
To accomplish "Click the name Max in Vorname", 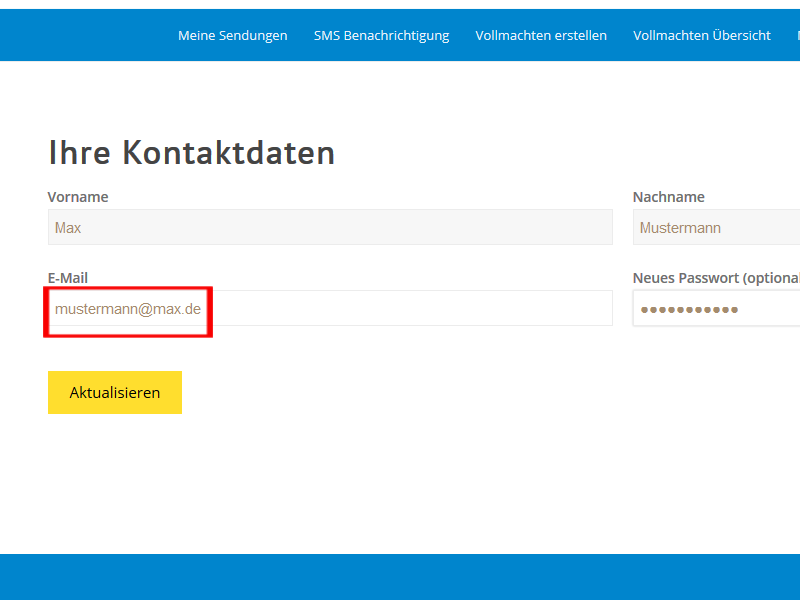I will coord(68,228).
